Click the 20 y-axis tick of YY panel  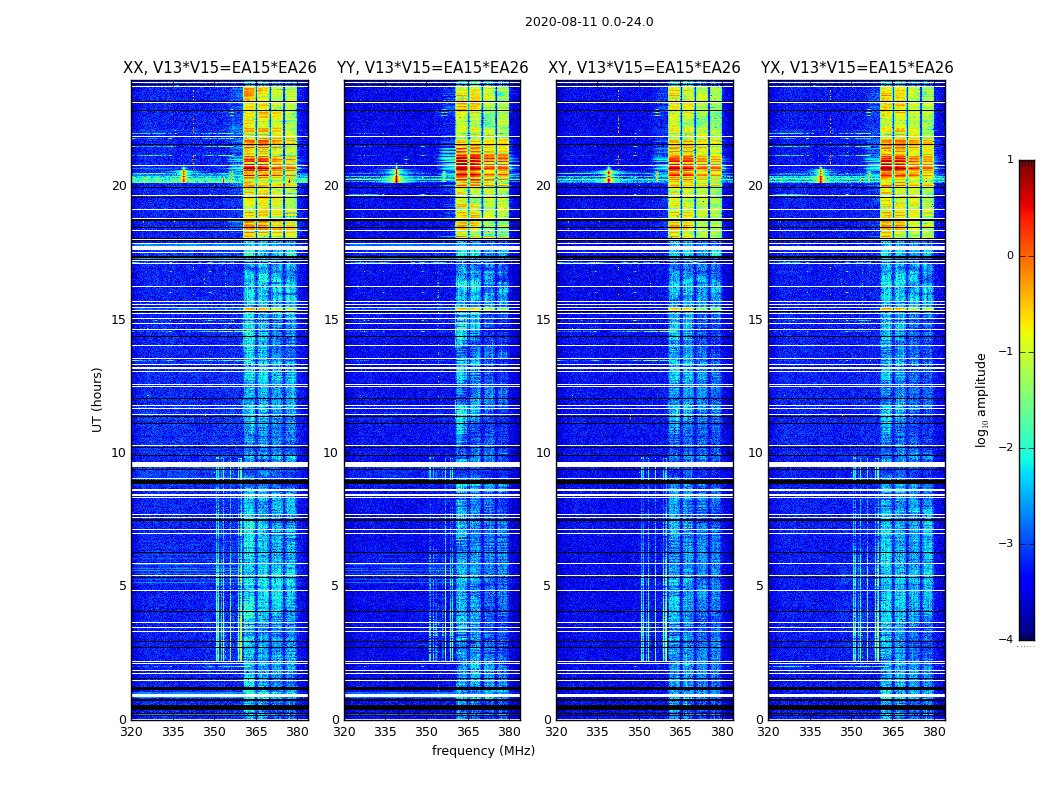point(331,186)
